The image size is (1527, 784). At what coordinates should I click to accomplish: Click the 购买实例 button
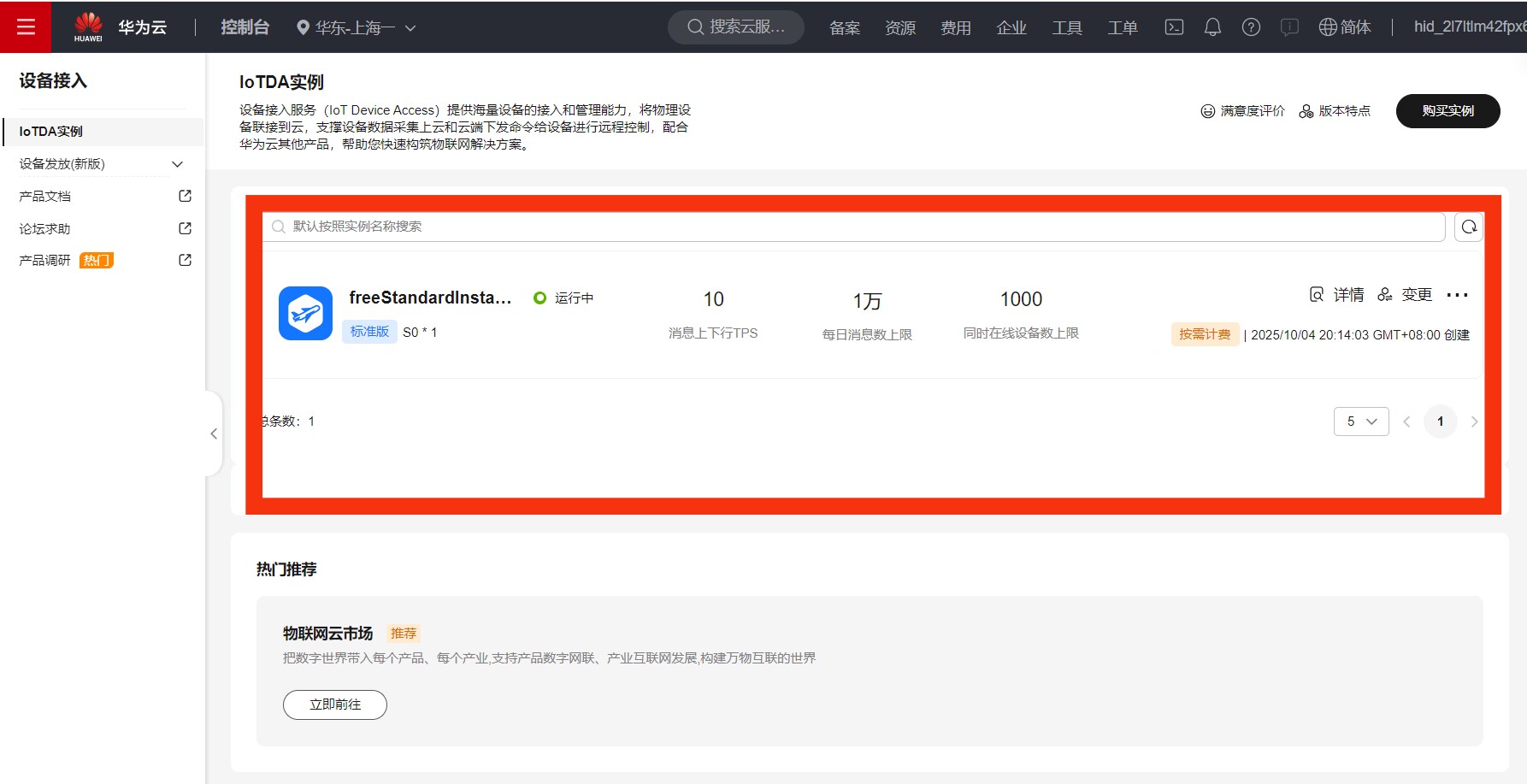coord(1447,111)
